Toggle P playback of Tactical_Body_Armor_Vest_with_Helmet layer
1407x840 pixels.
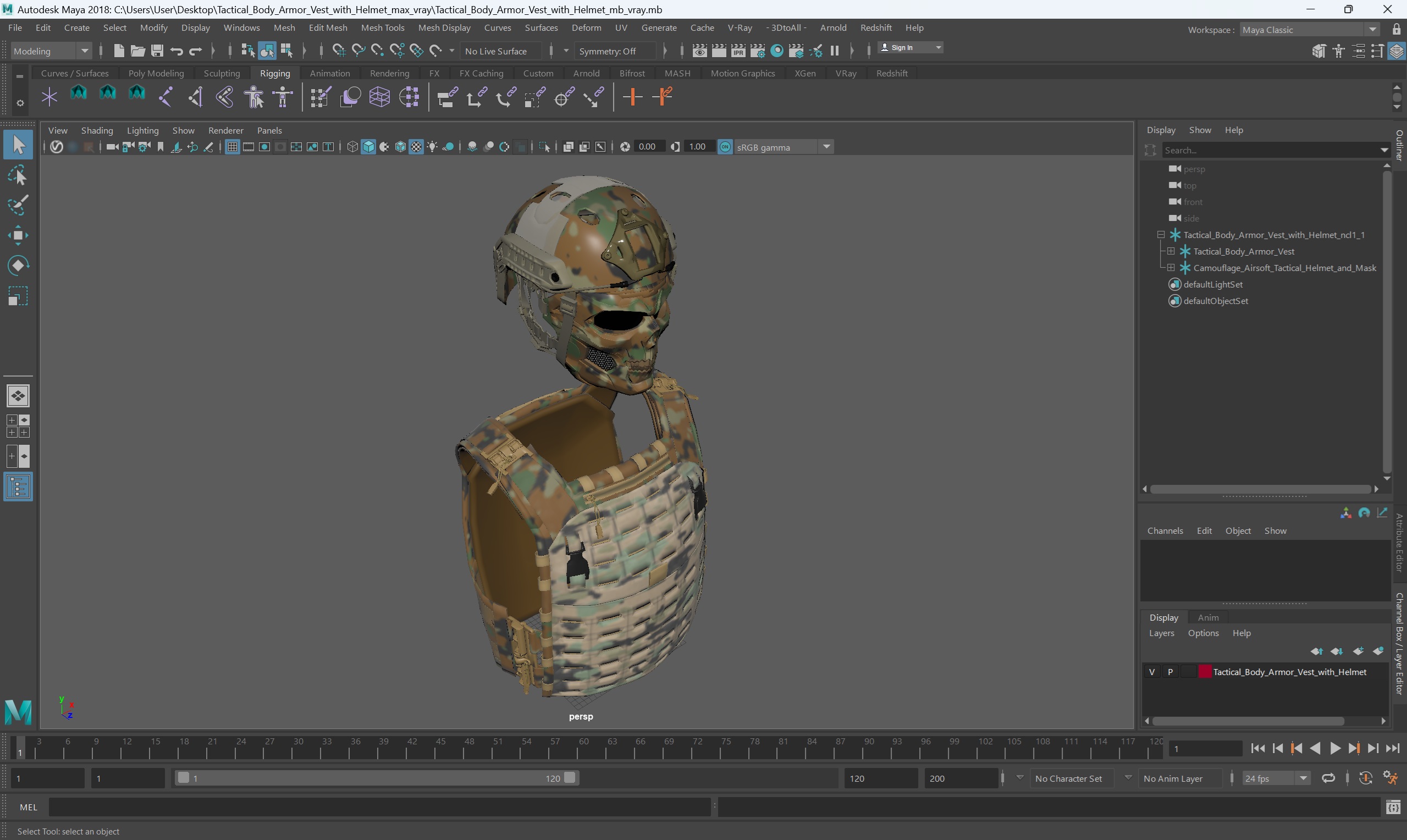(1171, 672)
